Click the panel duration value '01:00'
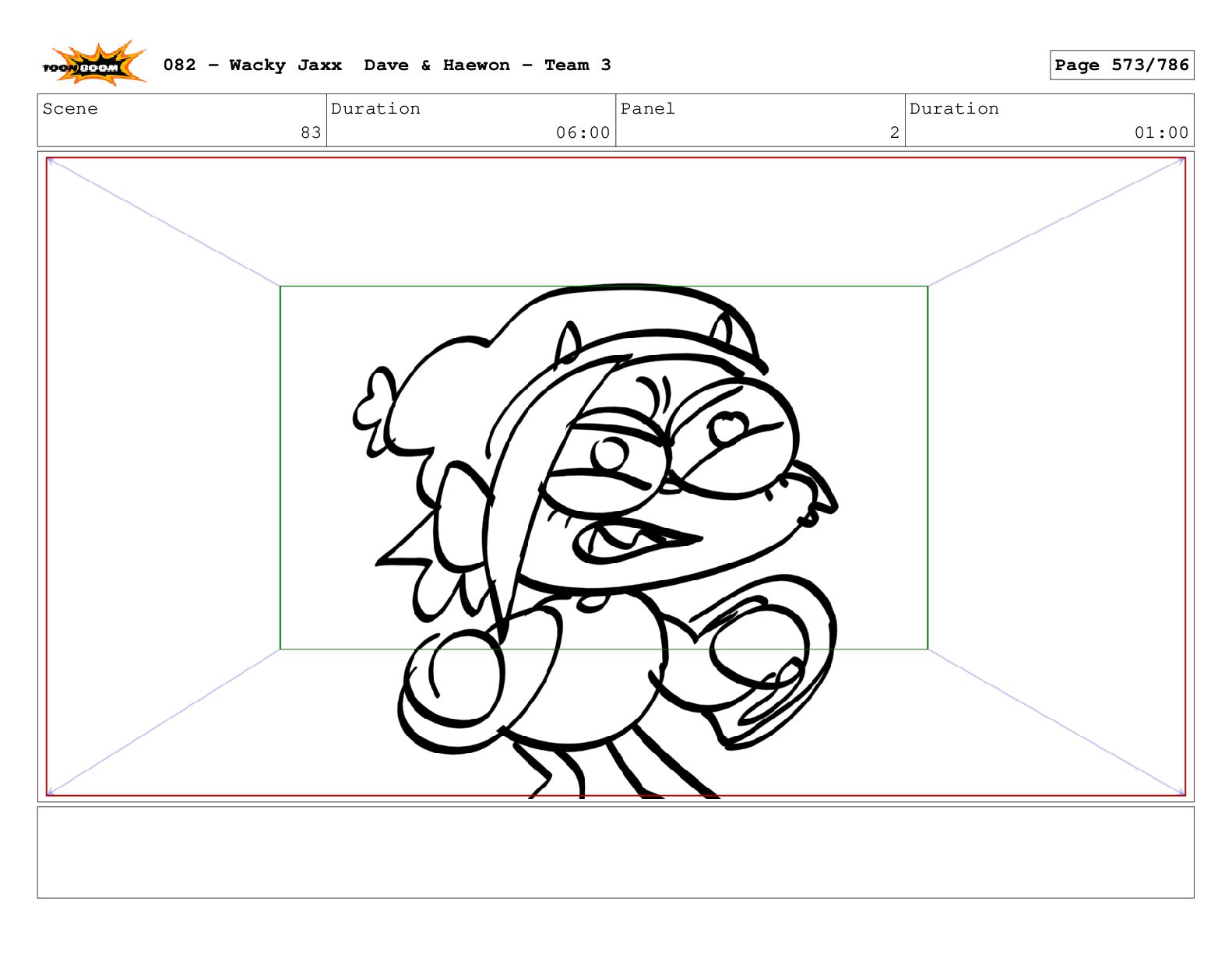Screen dimensions: 1232x954 pyautogui.click(x=1161, y=132)
